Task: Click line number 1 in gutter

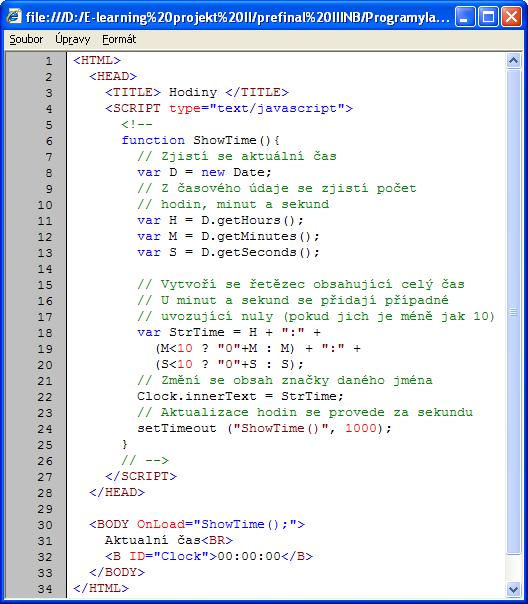Action: [x=49, y=61]
